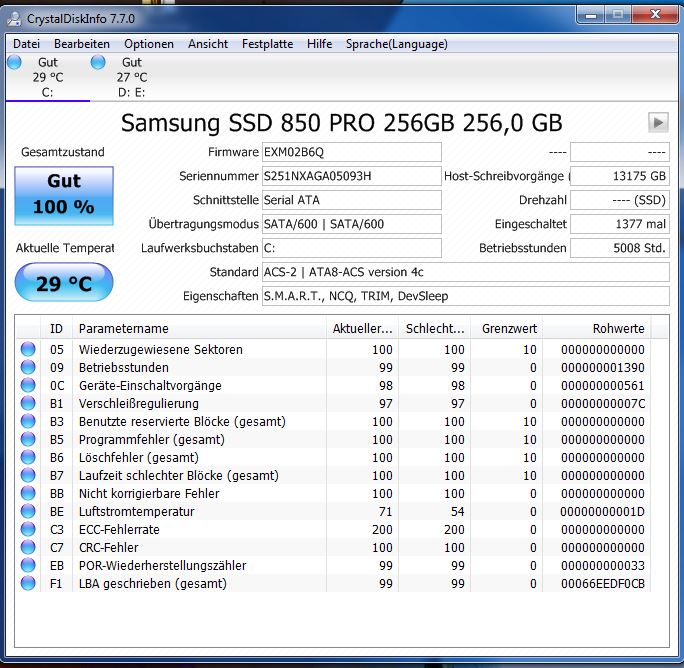Select the Verschleißregulierung parameter name

139,404
